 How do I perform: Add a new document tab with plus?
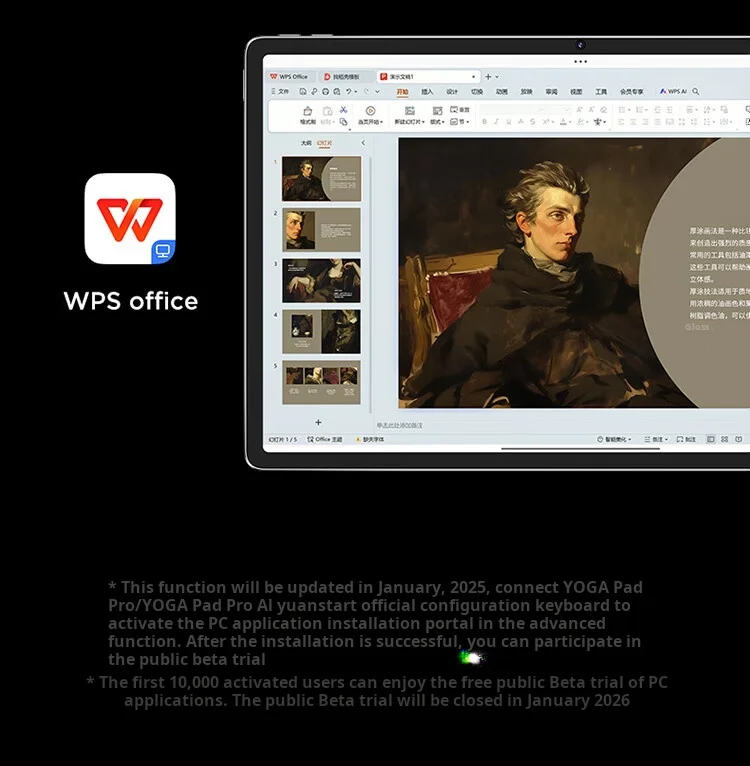click(488, 77)
